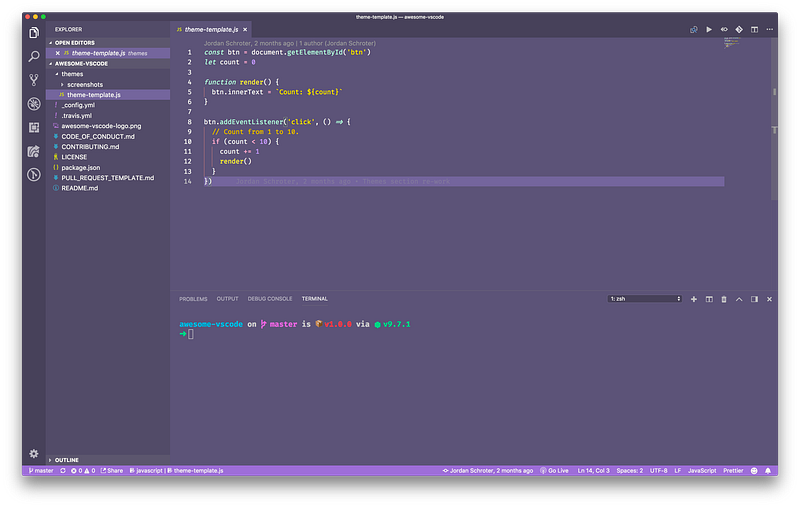
Task: Open the .travis.yml file
Action: tap(77, 116)
